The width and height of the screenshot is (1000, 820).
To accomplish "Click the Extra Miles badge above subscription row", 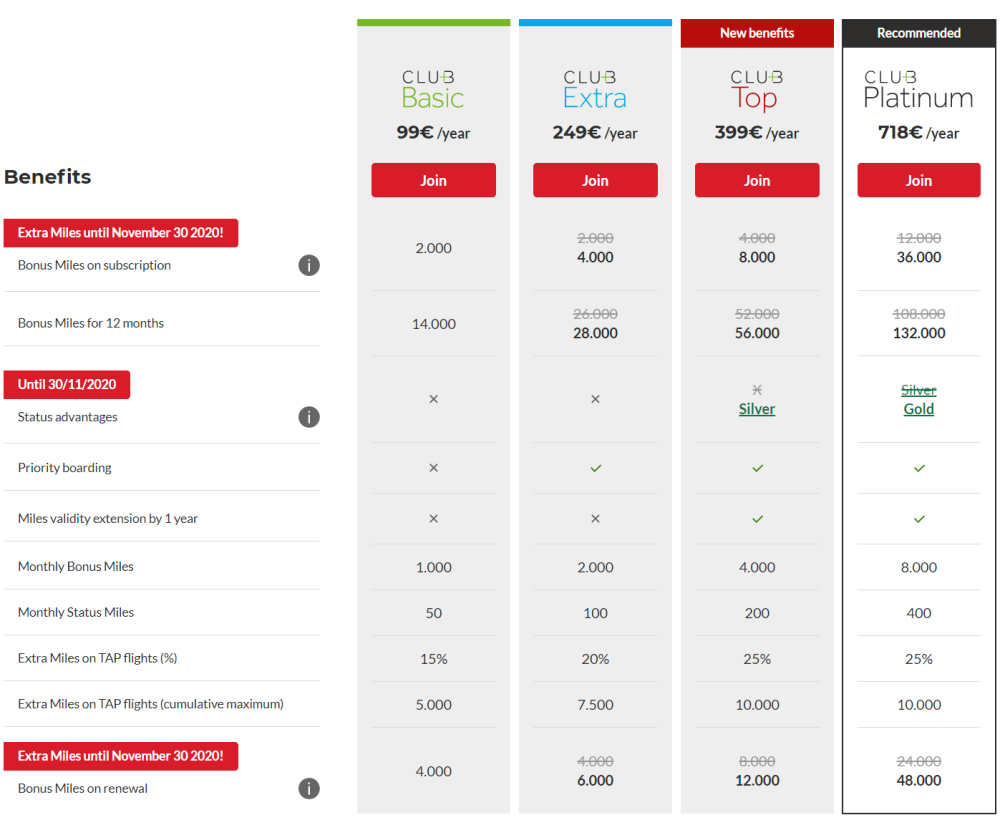I will click(121, 233).
